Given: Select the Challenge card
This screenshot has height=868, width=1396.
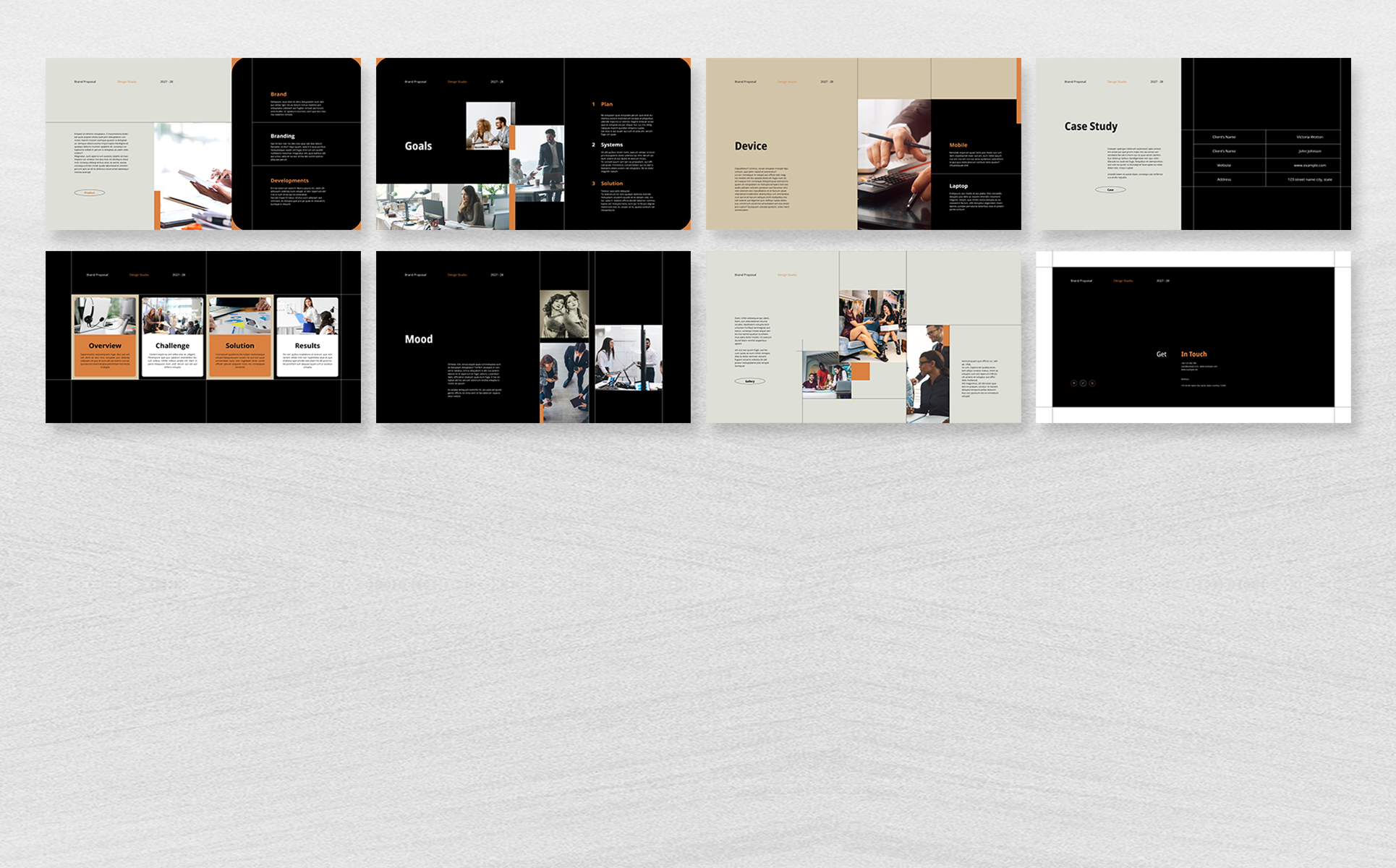Looking at the screenshot, I should pyautogui.click(x=172, y=337).
